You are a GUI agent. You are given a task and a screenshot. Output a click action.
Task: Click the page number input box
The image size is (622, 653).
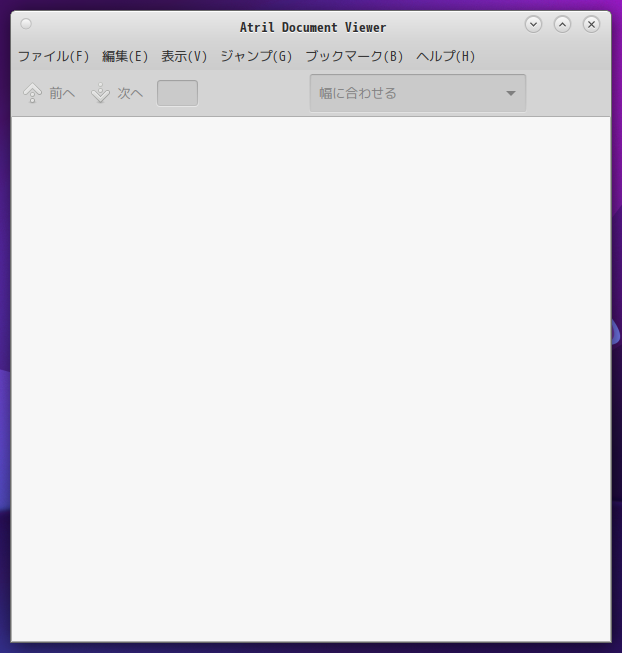click(x=177, y=93)
